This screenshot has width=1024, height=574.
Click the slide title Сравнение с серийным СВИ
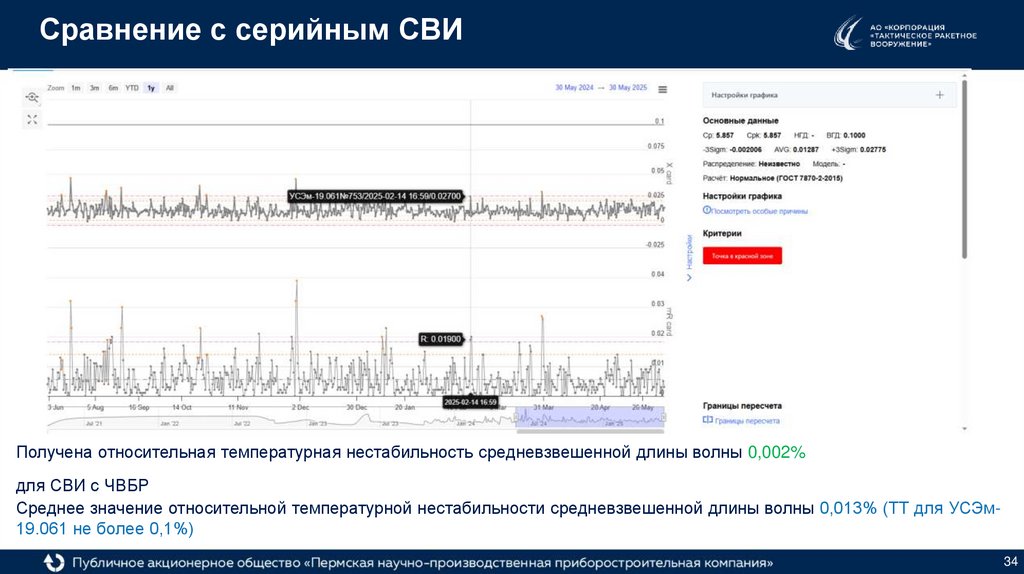click(251, 30)
